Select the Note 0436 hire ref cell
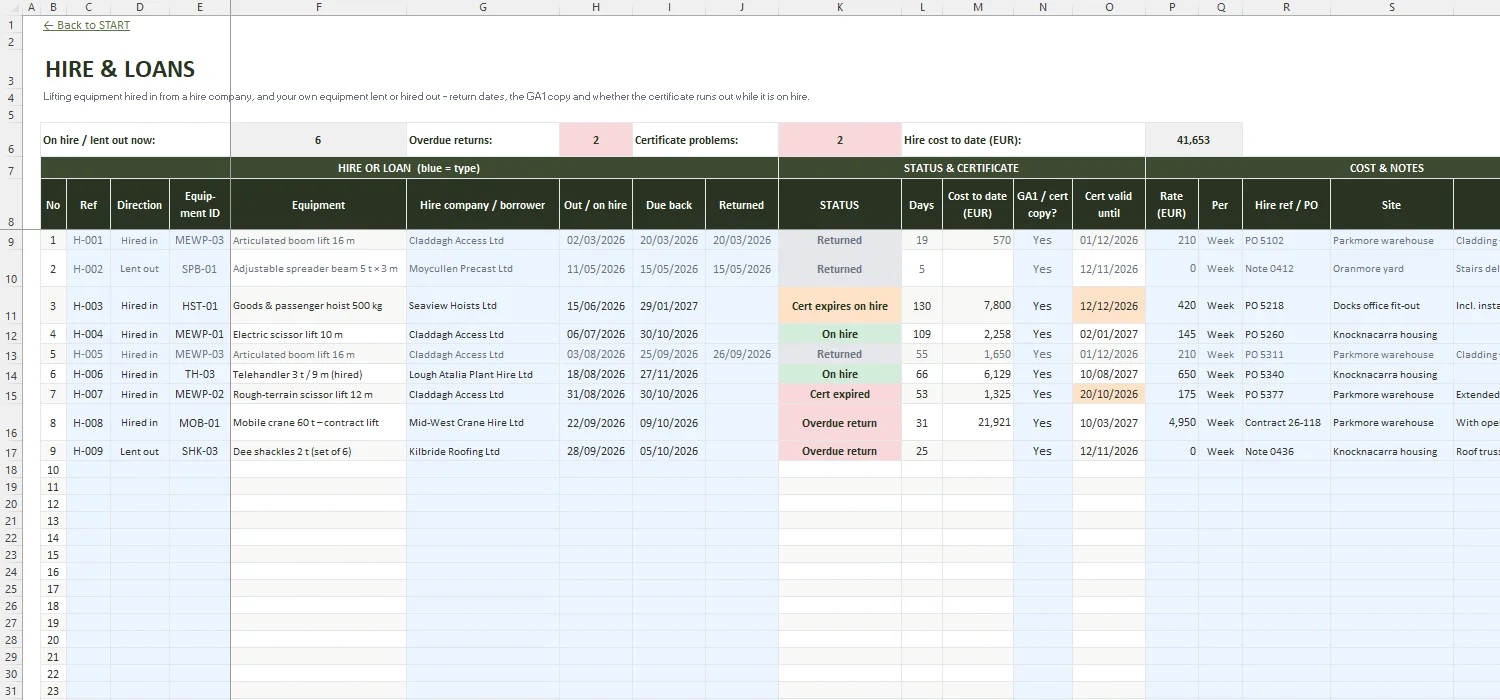1500x700 pixels. [x=1286, y=451]
